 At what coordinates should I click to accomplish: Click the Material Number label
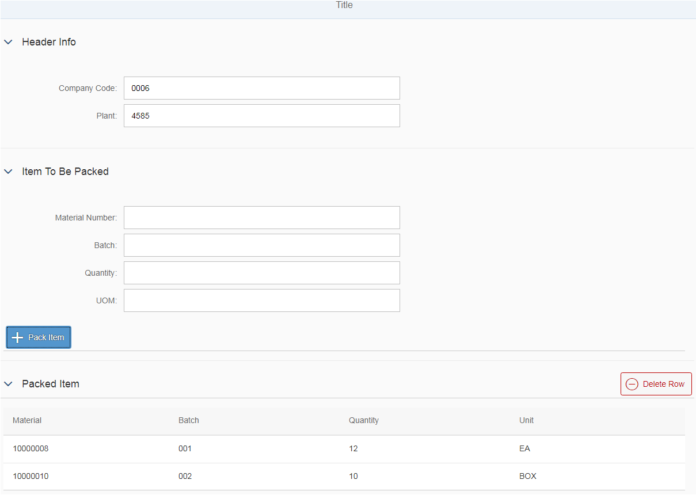86,218
